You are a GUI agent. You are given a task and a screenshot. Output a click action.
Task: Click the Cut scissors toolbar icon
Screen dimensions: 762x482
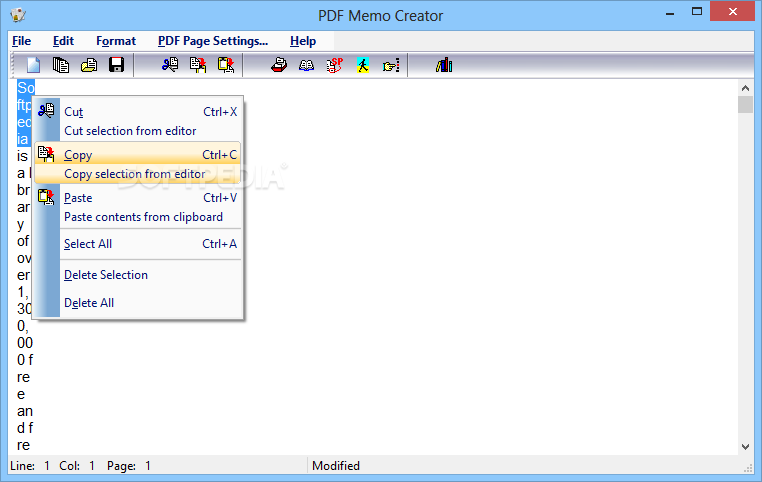[170, 65]
